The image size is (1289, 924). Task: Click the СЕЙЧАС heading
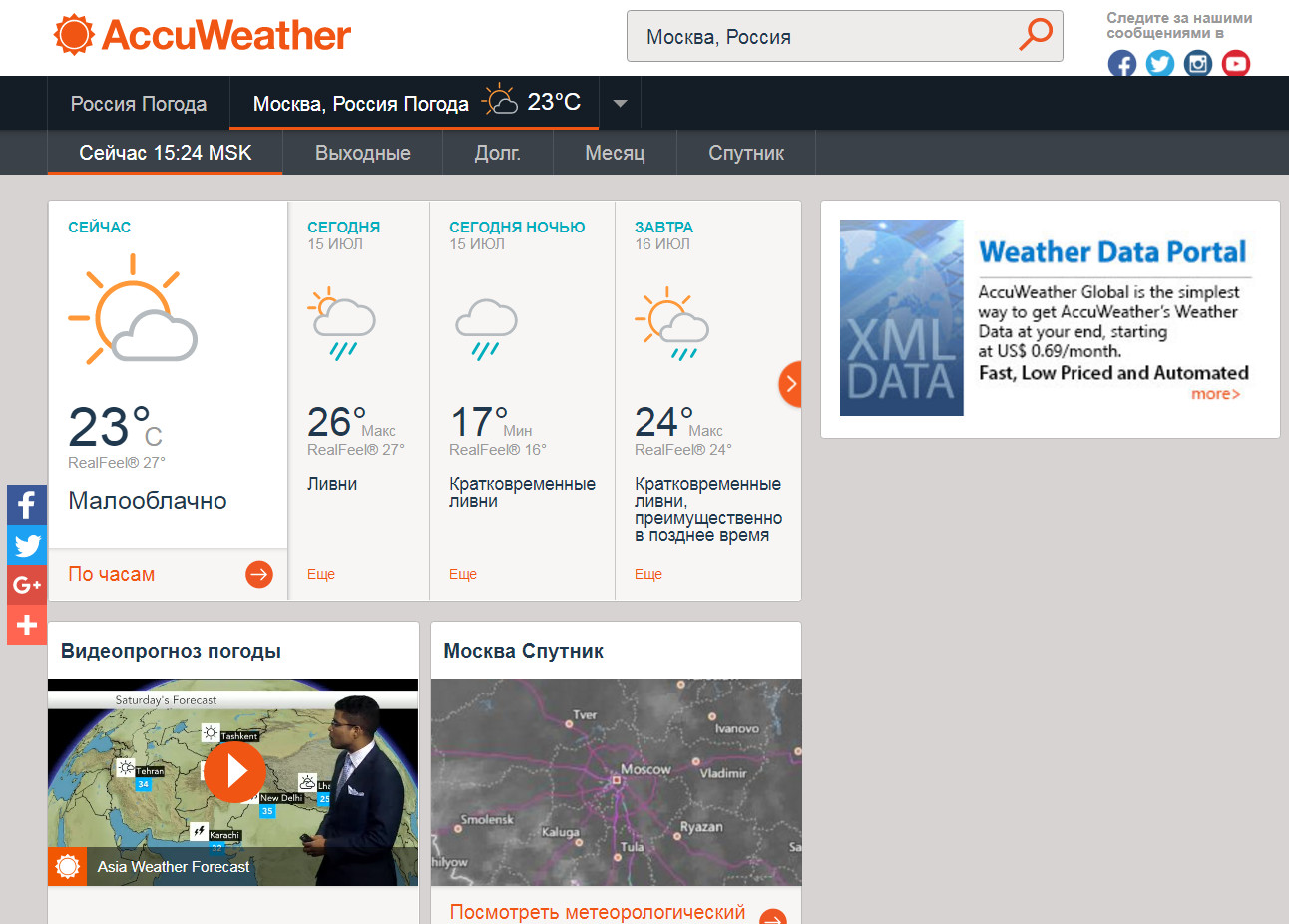[100, 228]
